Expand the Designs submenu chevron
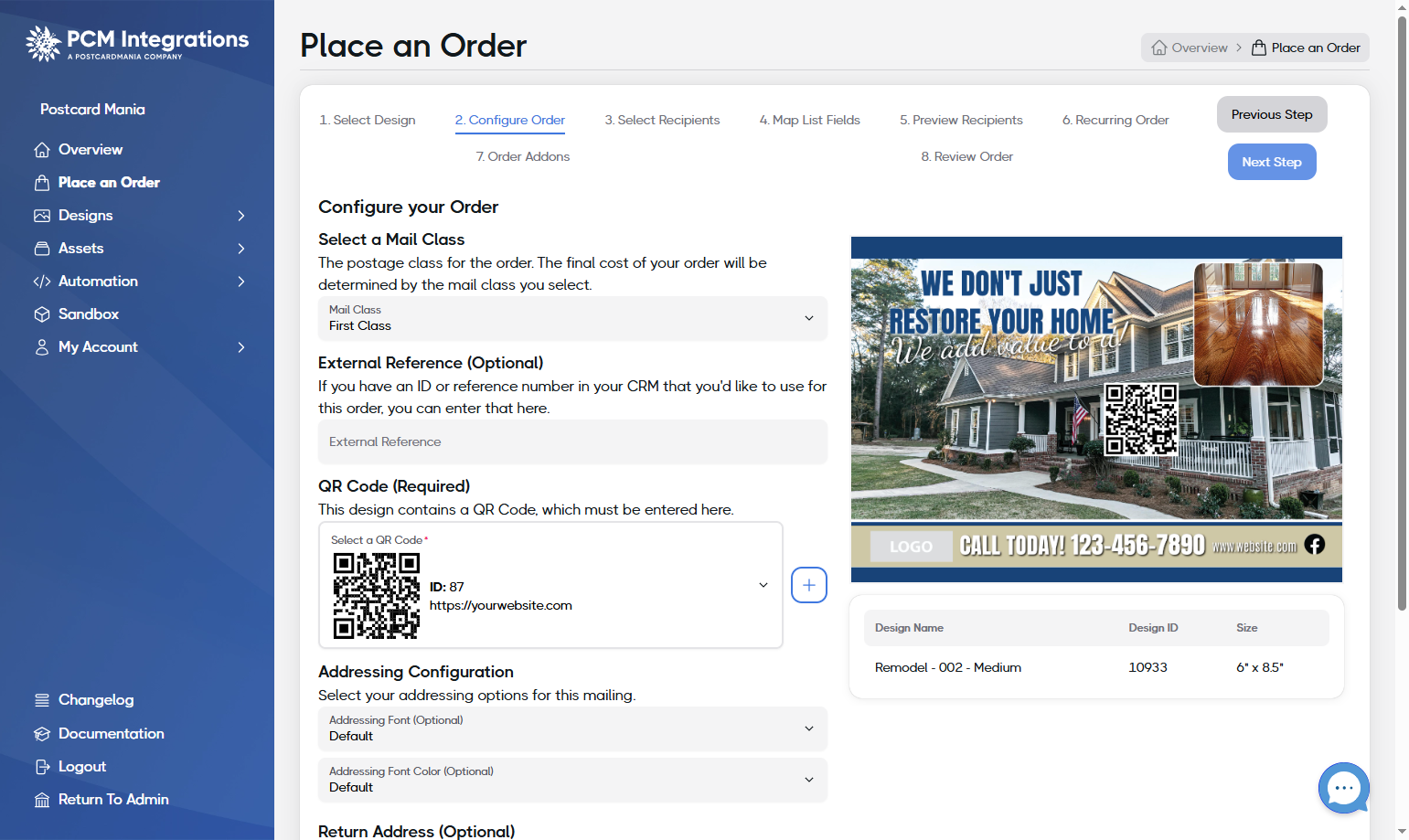Screen dimensions: 1409x840 tap(241, 216)
